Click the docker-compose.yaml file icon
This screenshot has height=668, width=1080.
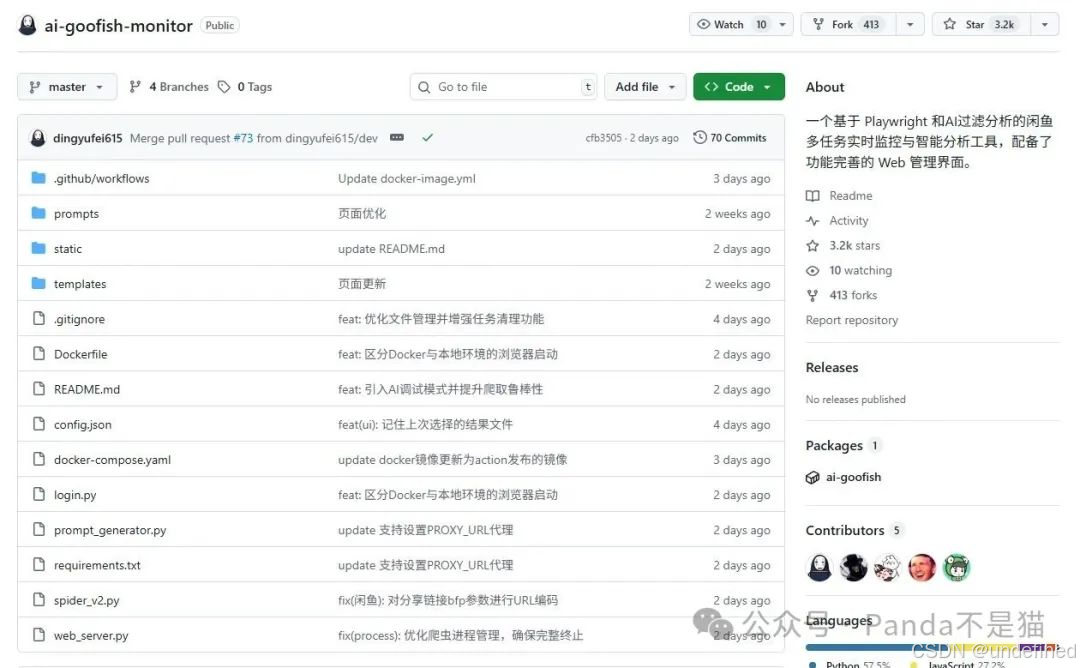(x=39, y=459)
